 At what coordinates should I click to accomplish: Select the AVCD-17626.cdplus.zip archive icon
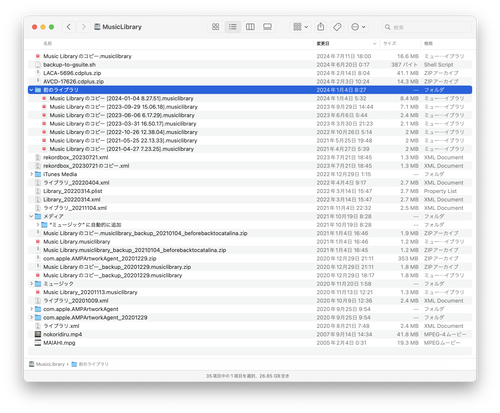[38, 81]
